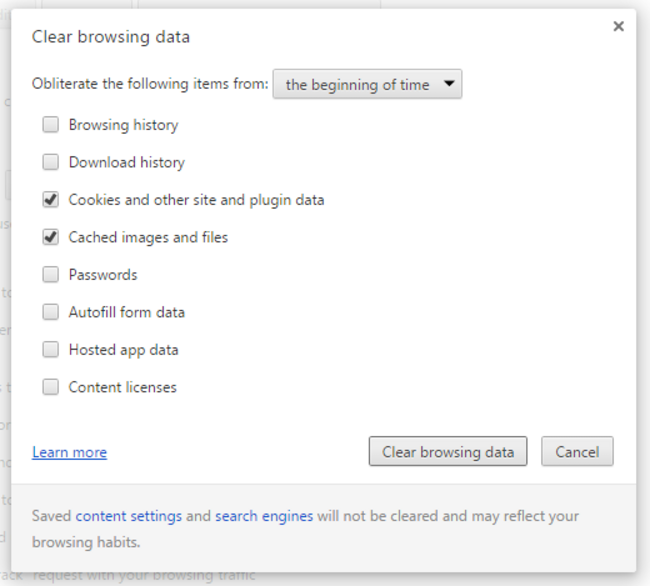Click the Browsing history label text
This screenshot has width=650, height=586.
point(124,125)
